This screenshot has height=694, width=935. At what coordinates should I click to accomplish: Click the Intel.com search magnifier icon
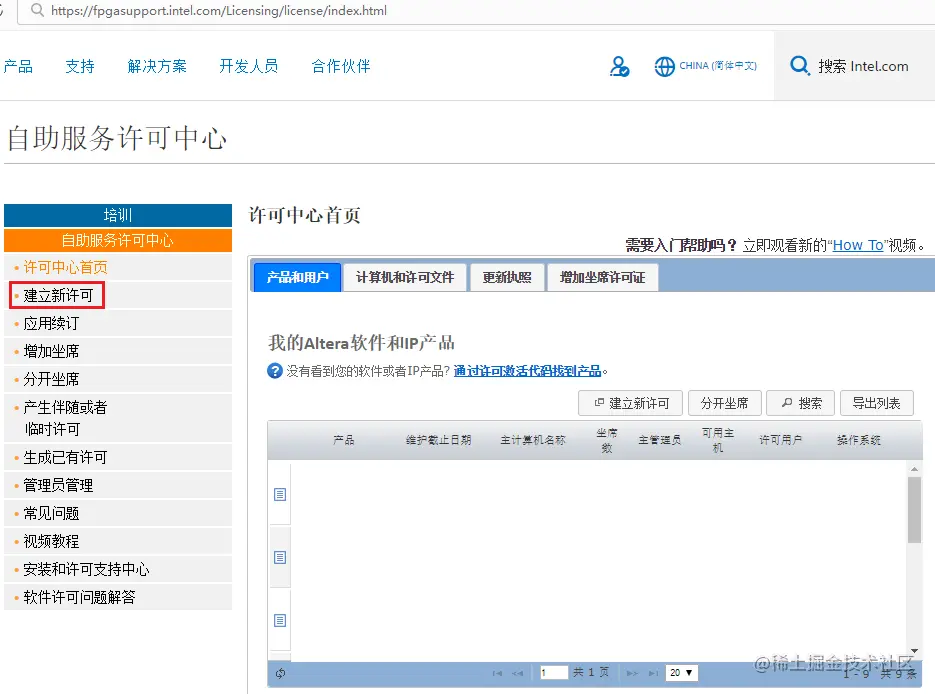coord(800,66)
